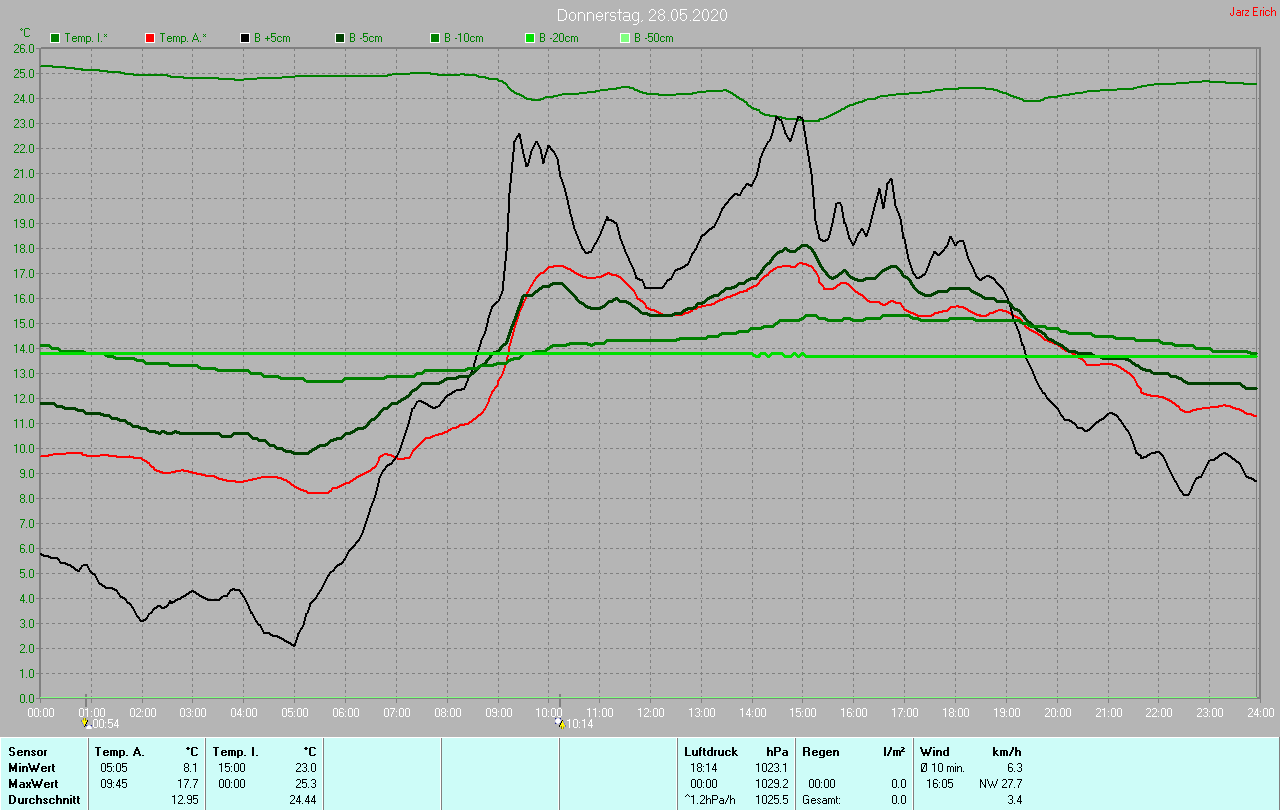Click the light green B -50cm swatch
The image size is (1280, 810).
(625, 38)
